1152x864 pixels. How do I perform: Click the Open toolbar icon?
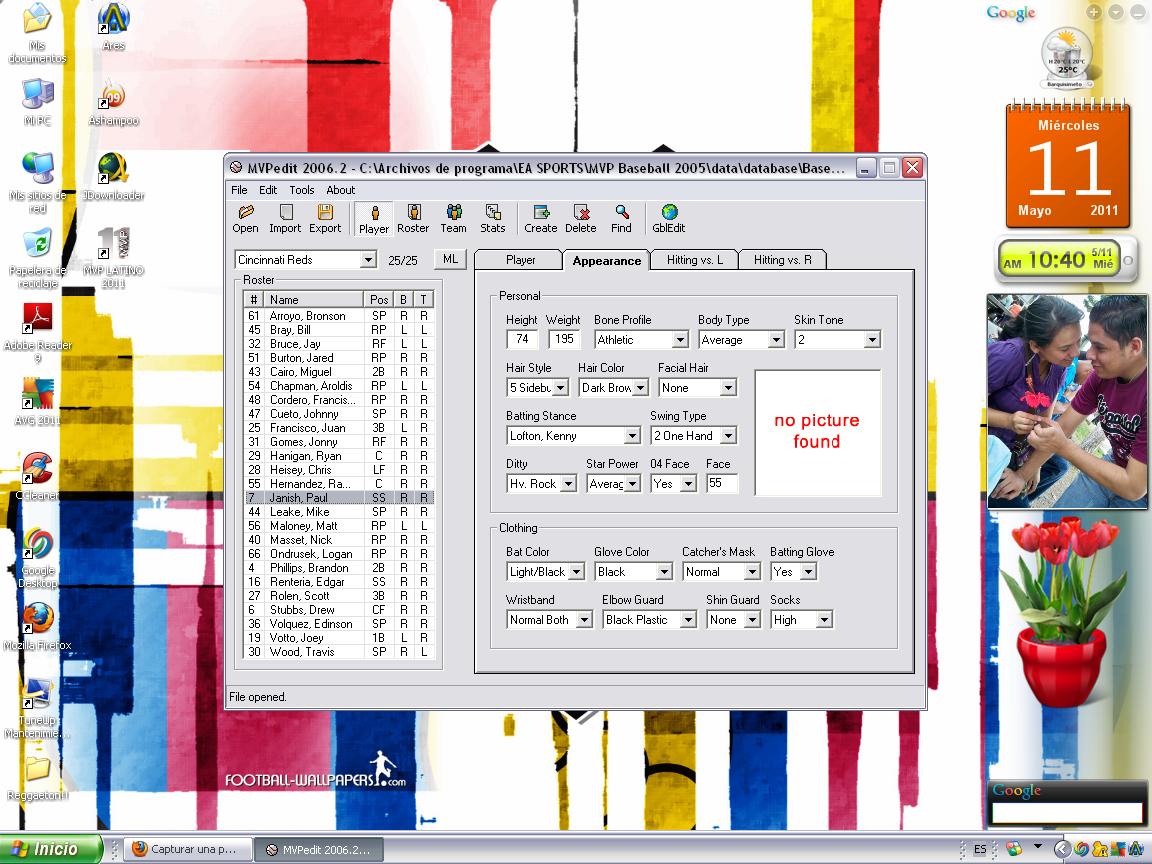pyautogui.click(x=245, y=218)
